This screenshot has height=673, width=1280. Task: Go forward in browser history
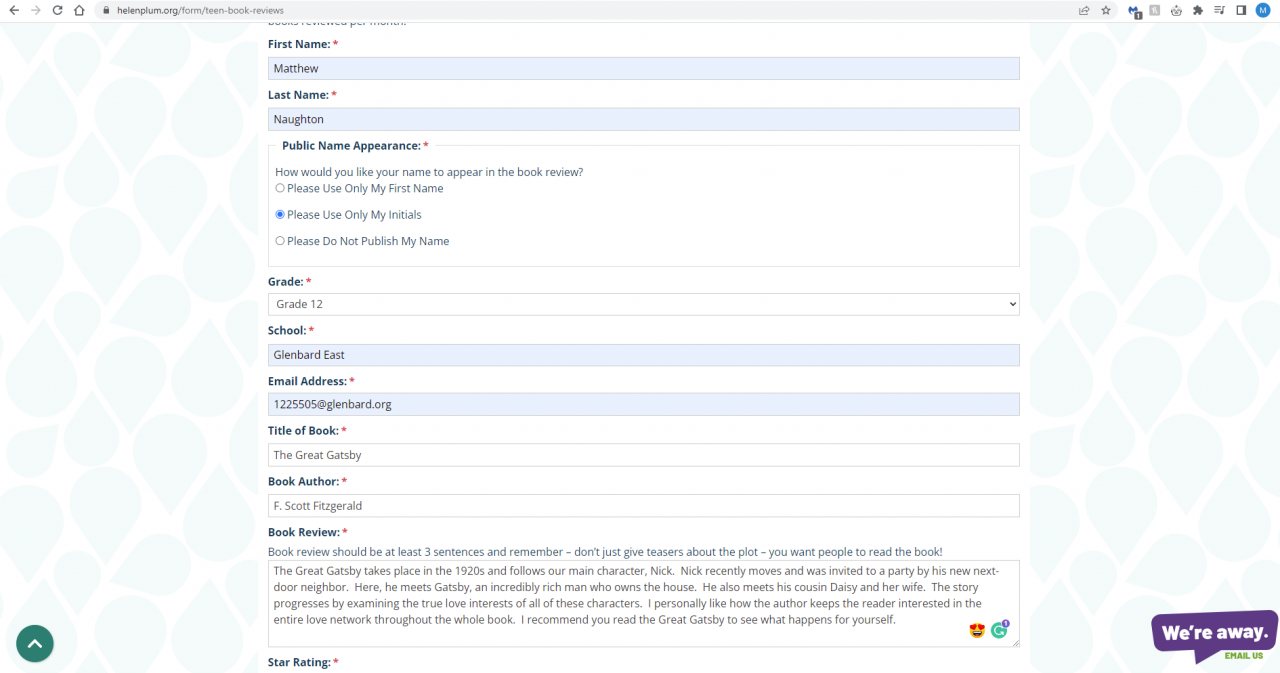[x=35, y=10]
